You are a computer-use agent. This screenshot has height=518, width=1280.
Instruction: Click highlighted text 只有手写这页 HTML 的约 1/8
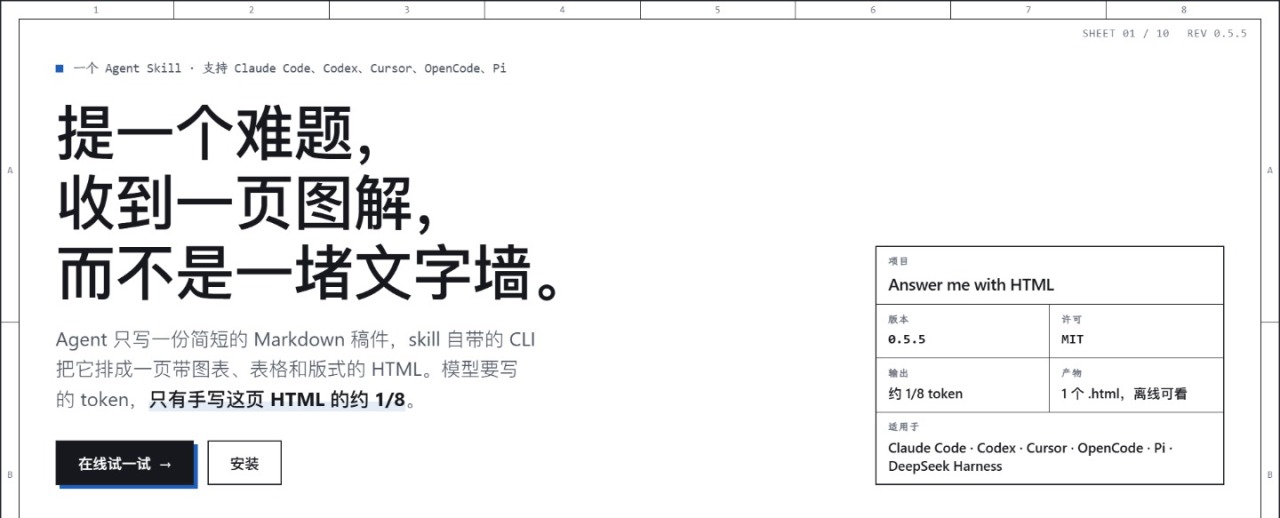coord(277,400)
